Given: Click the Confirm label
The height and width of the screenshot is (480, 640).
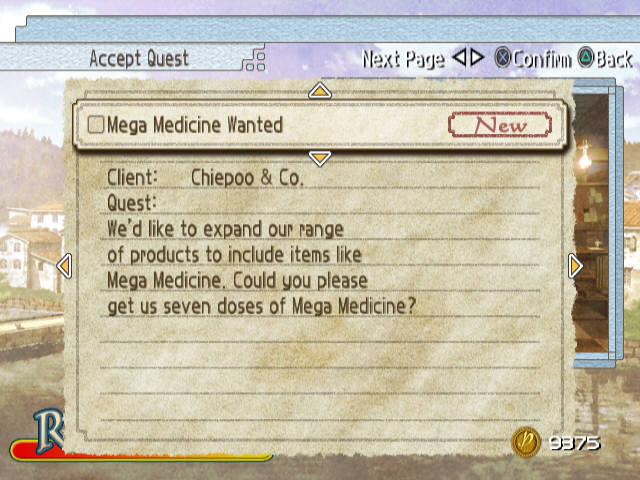Looking at the screenshot, I should click(542, 60).
